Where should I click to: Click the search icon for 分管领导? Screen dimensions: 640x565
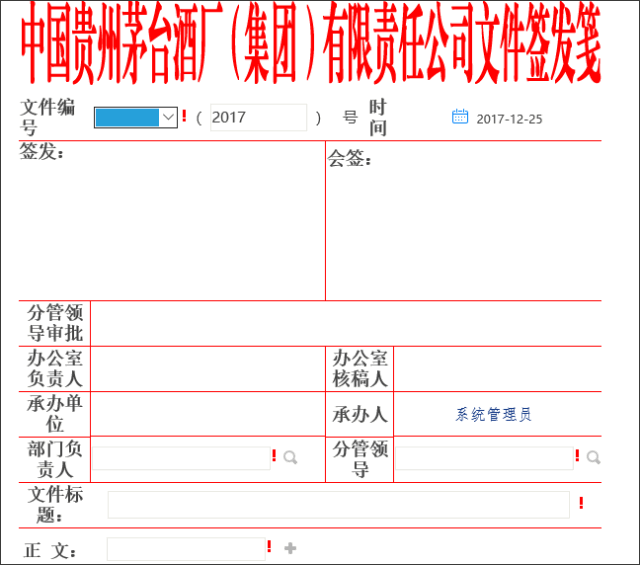(x=593, y=457)
